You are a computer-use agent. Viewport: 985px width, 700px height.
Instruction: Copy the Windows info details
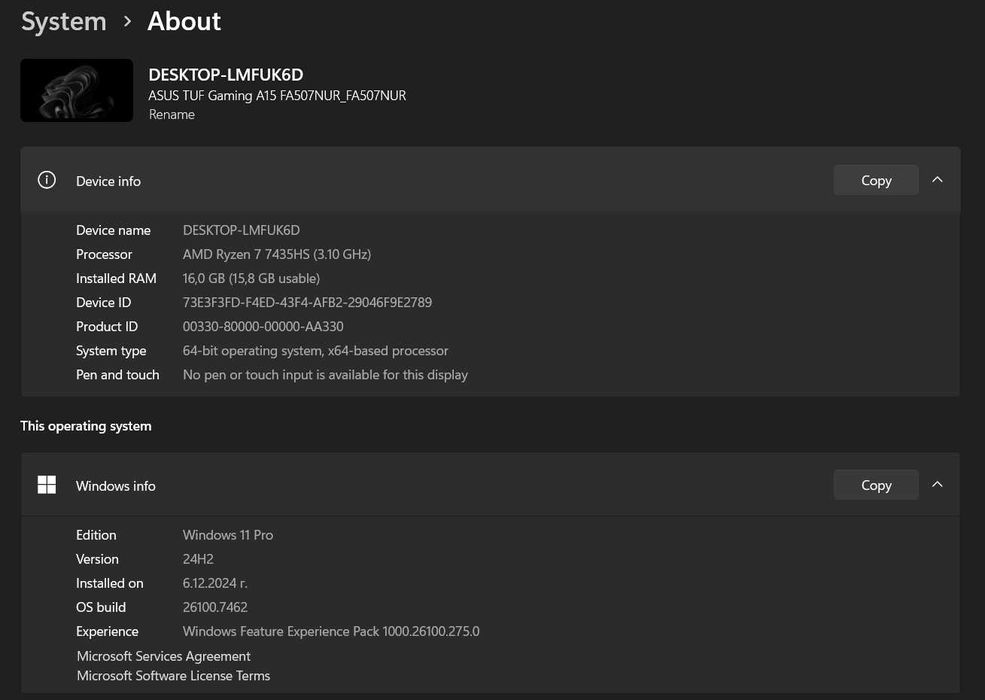(x=875, y=485)
